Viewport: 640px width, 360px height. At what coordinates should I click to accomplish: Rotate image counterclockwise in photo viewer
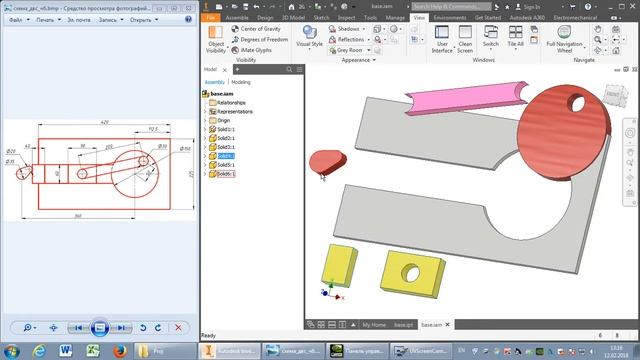click(x=143, y=328)
